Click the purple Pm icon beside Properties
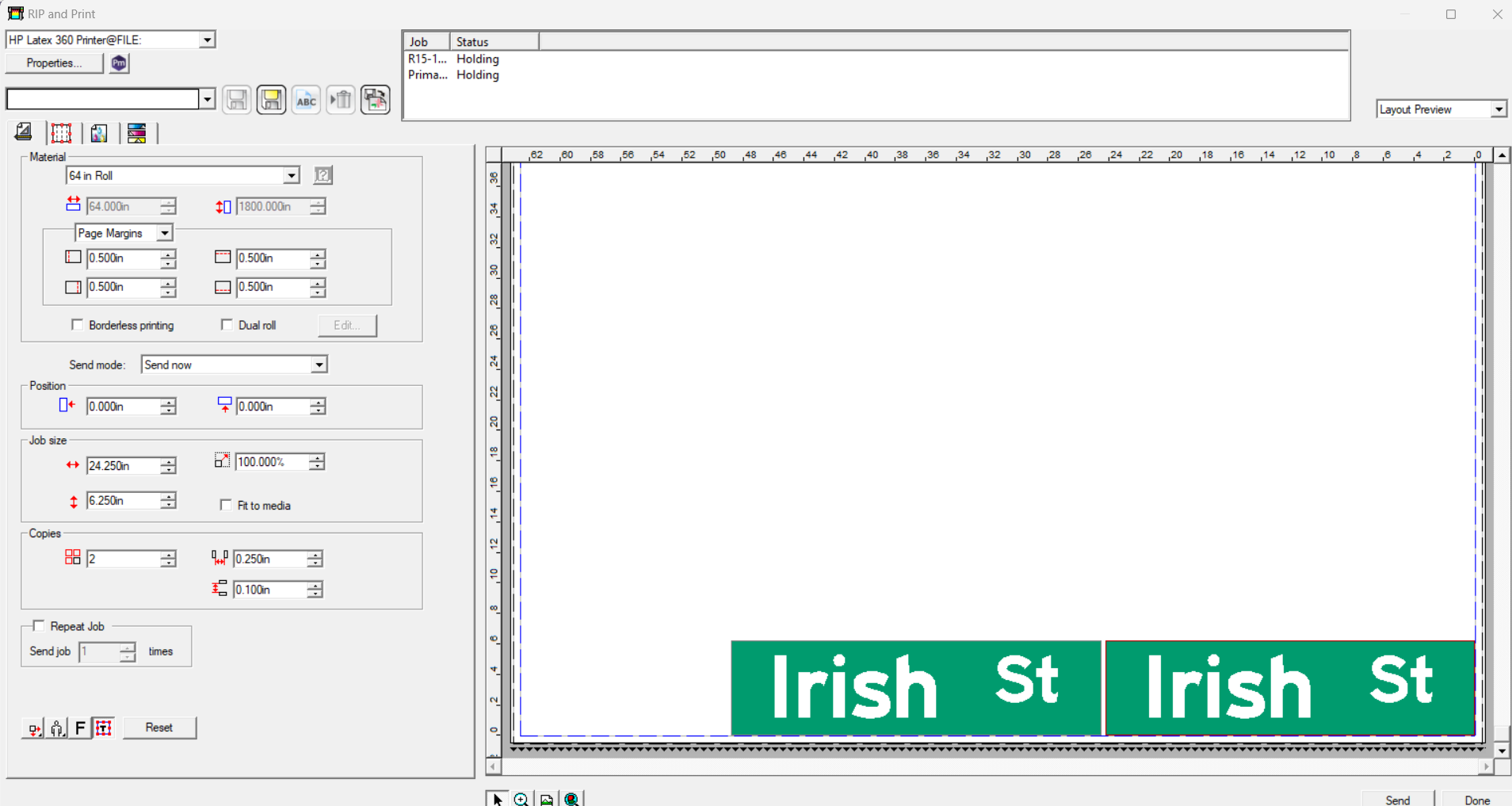 [119, 63]
